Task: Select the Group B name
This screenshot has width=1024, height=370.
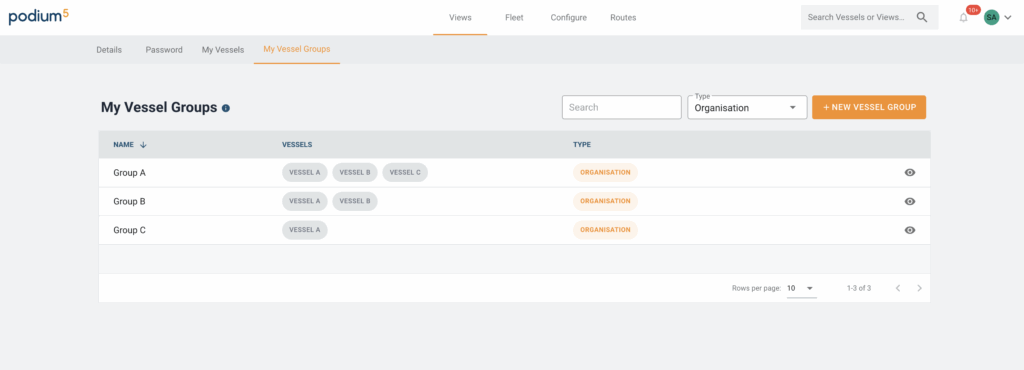Action: [129, 202]
